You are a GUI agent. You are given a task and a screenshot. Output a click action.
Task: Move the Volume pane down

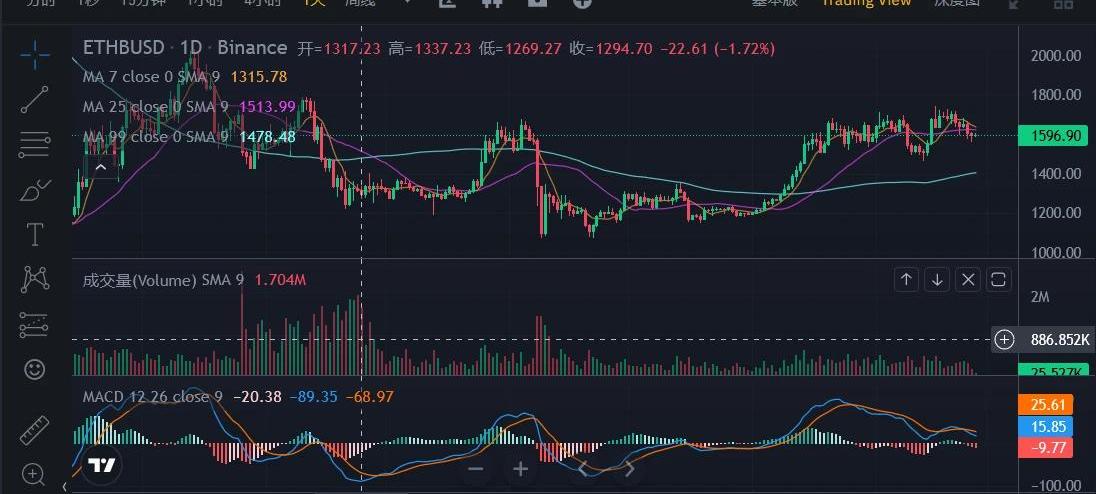pos(937,280)
